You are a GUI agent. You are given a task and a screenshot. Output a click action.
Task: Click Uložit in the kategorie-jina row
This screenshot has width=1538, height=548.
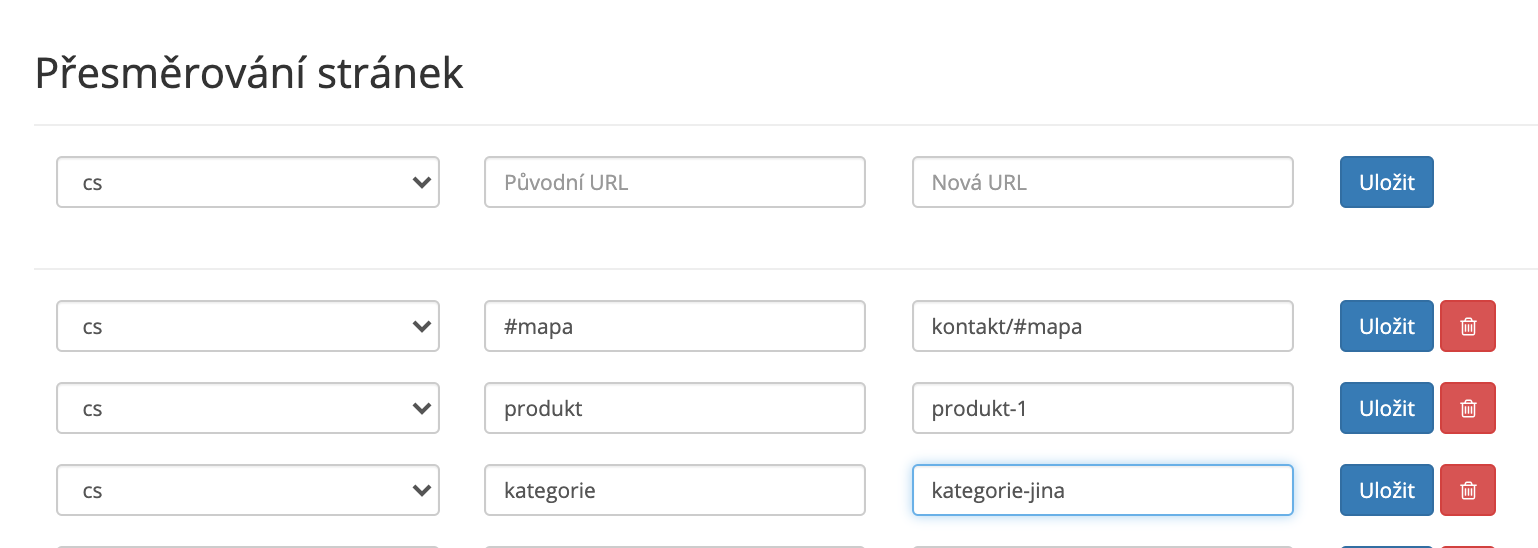tap(1387, 490)
